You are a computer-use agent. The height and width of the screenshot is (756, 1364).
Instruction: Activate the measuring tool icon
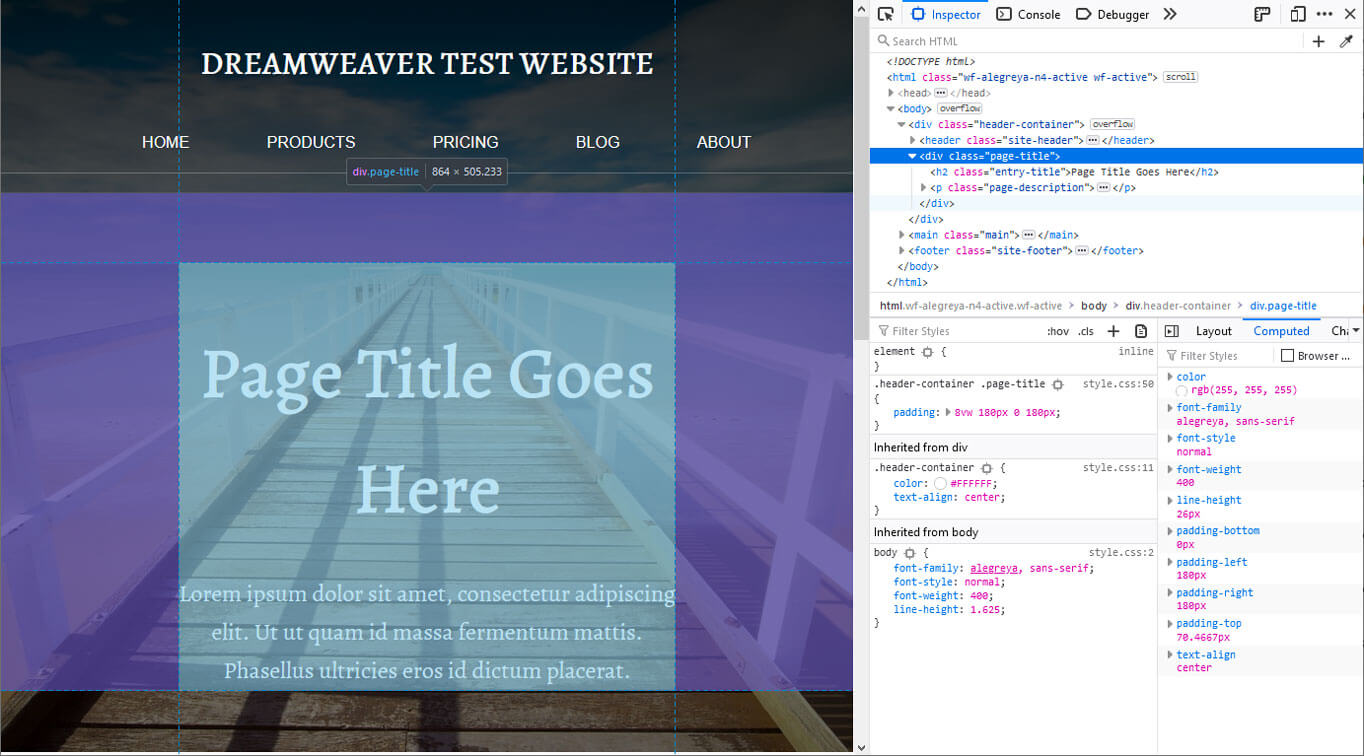tap(1262, 13)
